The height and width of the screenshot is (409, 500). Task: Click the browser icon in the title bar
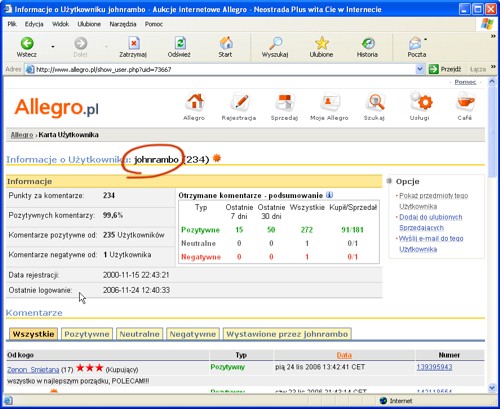[7, 9]
